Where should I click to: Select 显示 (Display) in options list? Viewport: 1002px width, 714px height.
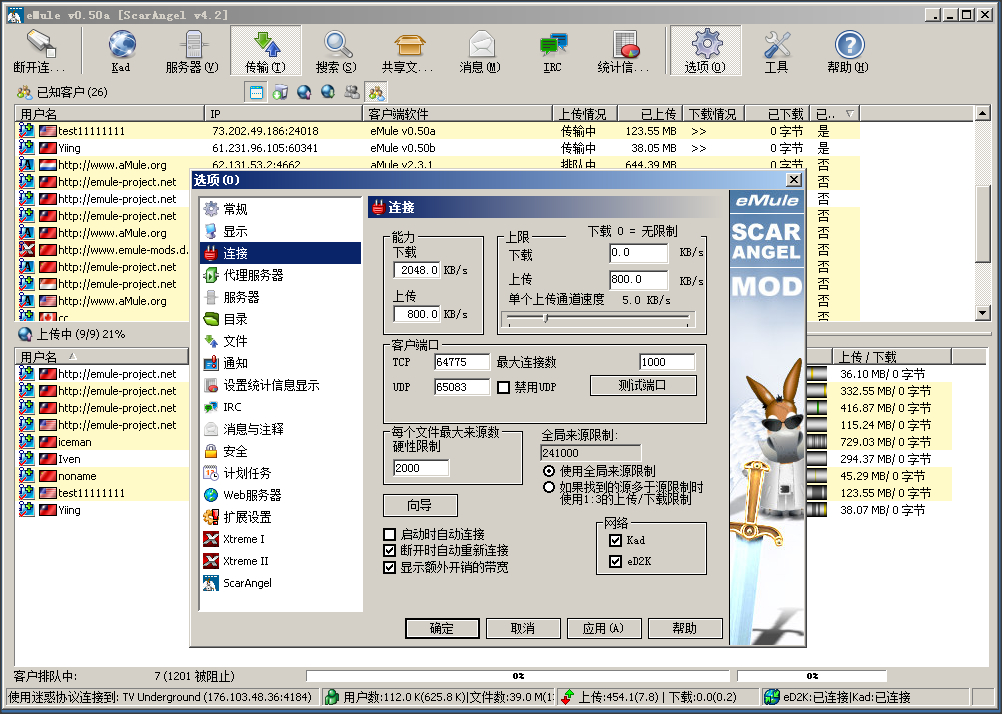coord(281,231)
